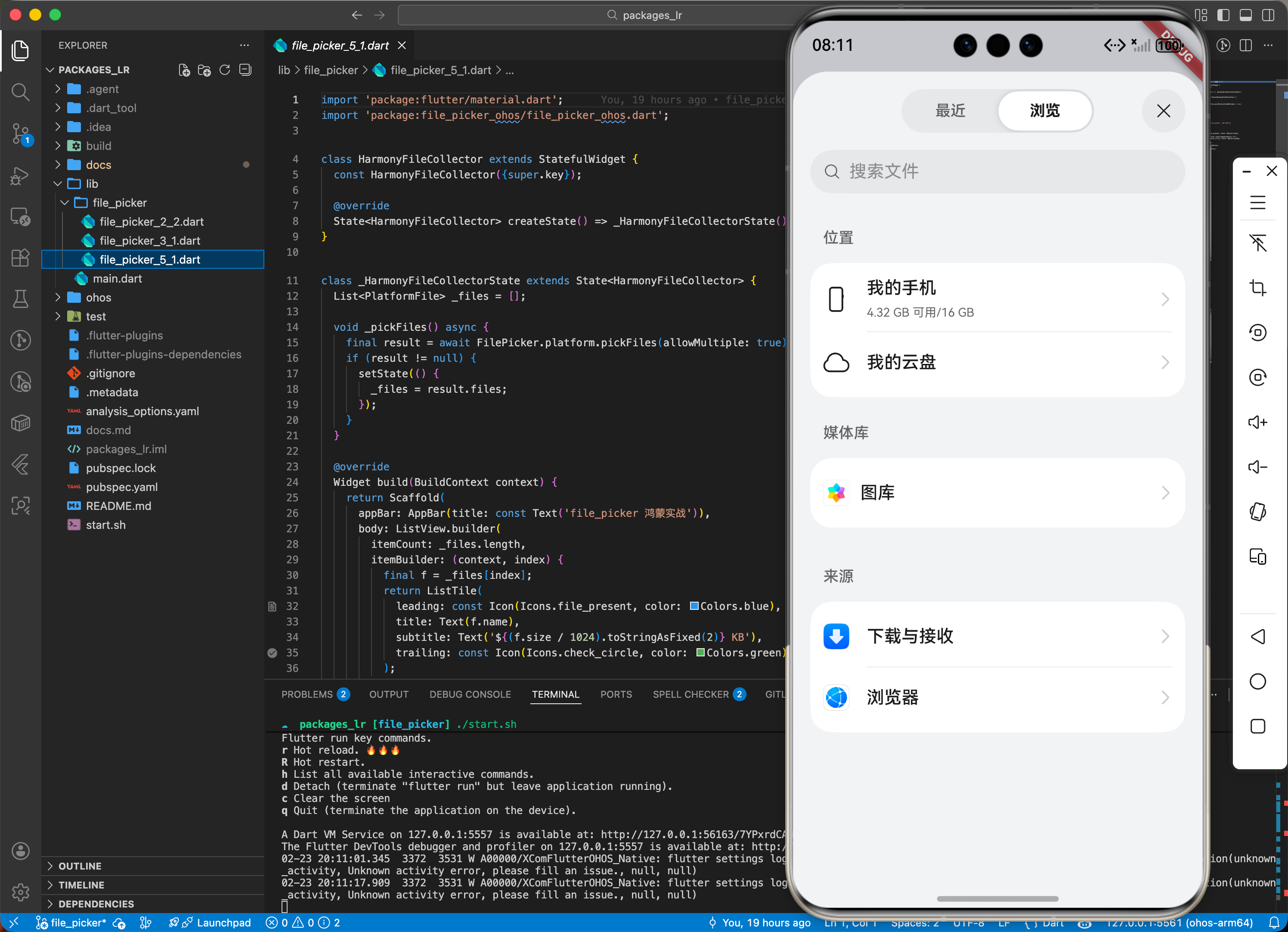Image resolution: width=1288 pixels, height=932 pixels.
Task: Toggle the primary side bar layout button
Action: (x=1223, y=16)
